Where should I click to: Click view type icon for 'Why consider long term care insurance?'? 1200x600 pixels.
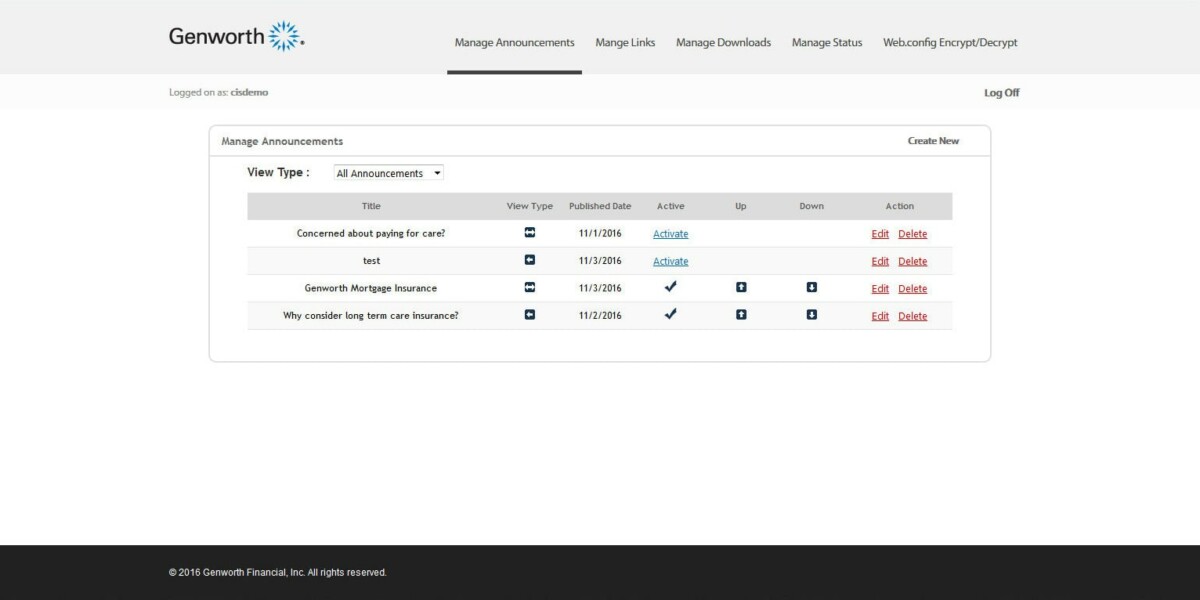coord(530,315)
